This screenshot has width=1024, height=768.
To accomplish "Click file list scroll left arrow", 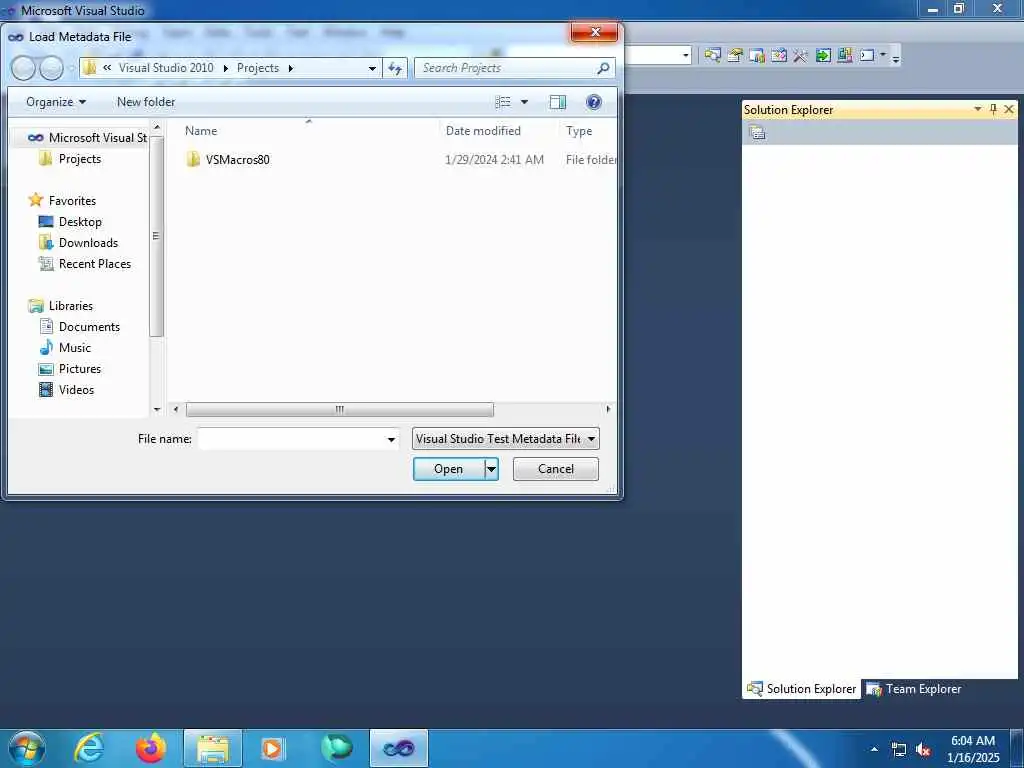I will click(175, 409).
